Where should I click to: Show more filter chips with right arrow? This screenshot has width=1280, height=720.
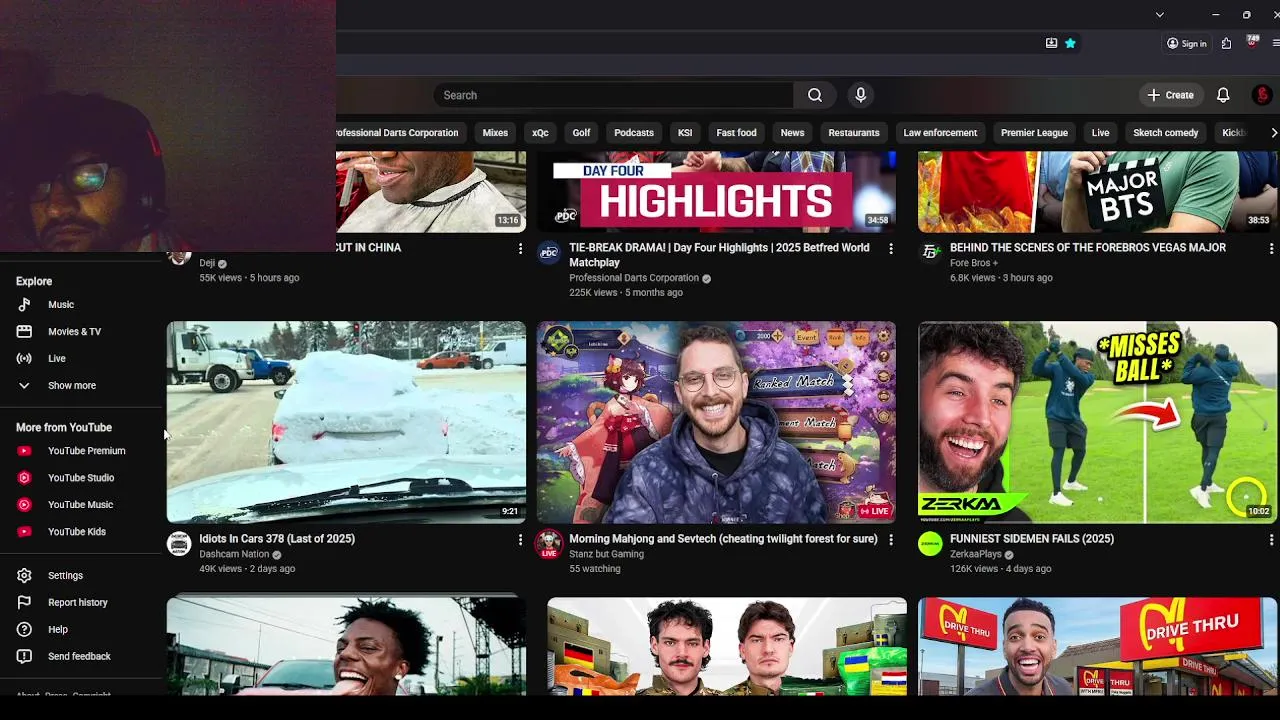pos(1273,133)
